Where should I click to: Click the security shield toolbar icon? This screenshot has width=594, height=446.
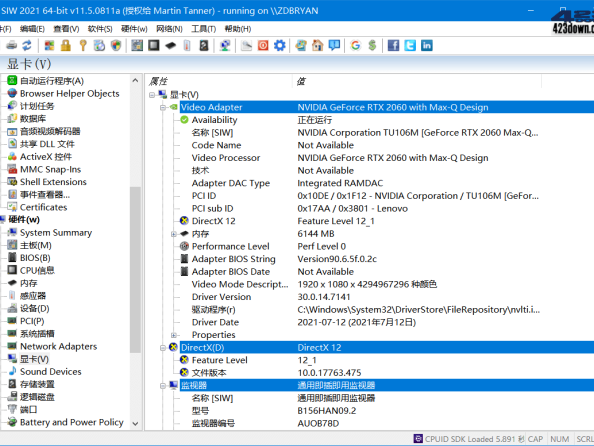[x=116, y=45]
